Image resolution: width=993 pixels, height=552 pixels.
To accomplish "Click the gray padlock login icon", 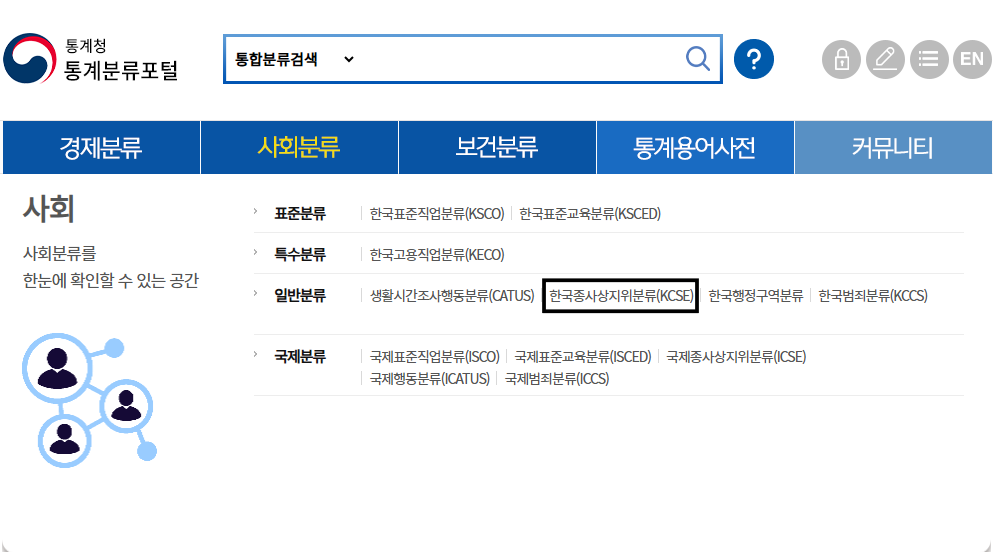I will coord(841,59).
